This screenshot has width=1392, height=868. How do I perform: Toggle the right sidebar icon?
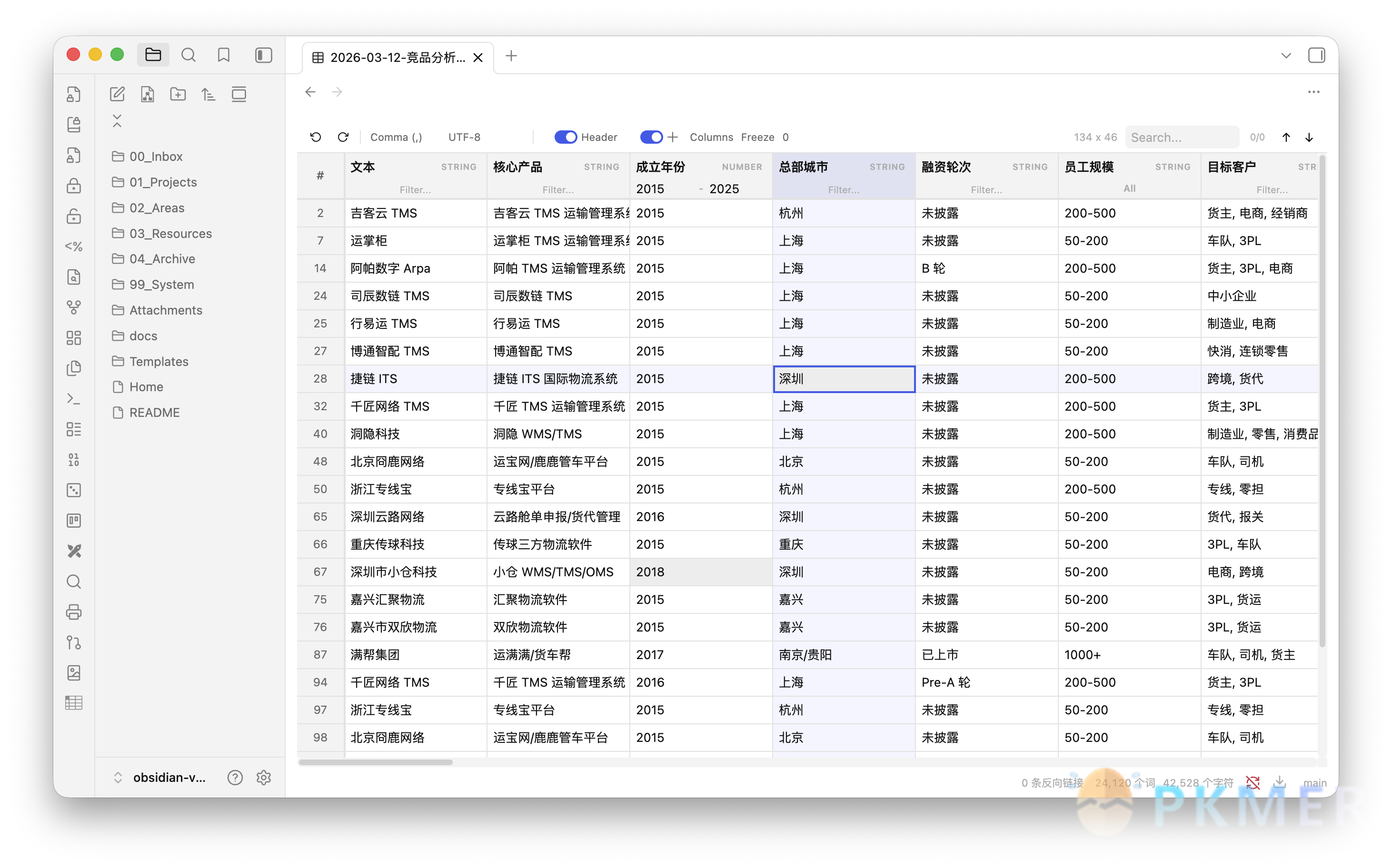coord(1317,56)
